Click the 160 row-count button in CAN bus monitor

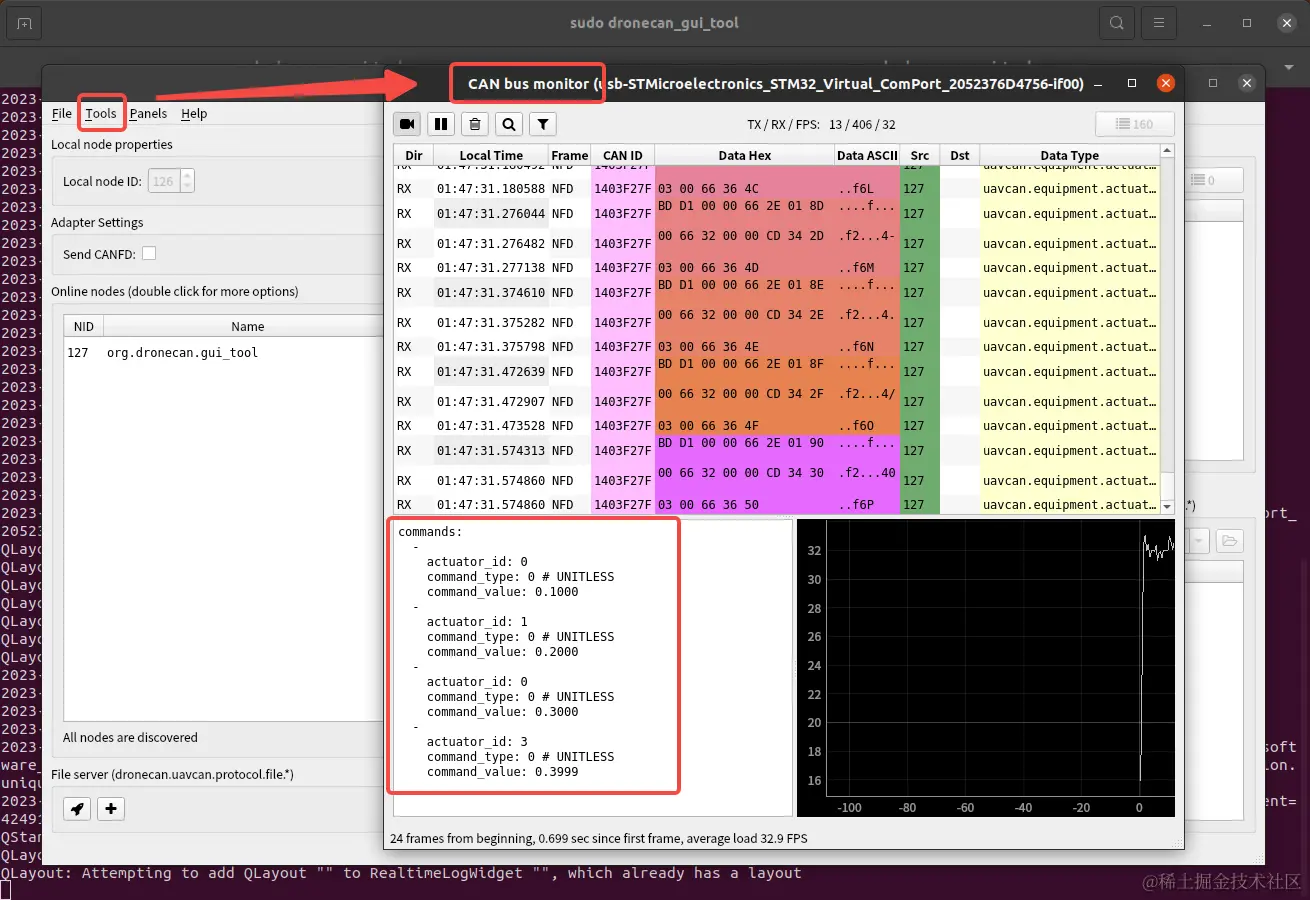coord(1135,124)
